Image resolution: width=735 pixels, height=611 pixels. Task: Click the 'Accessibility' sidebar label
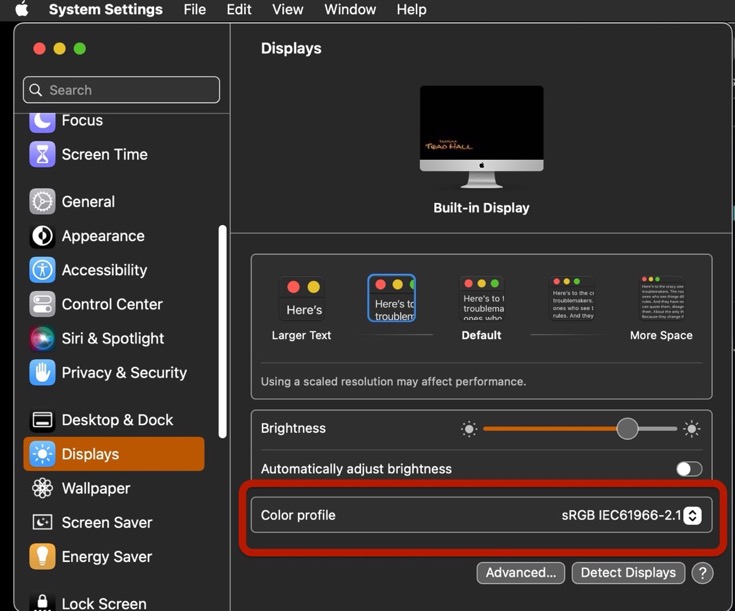coord(105,270)
